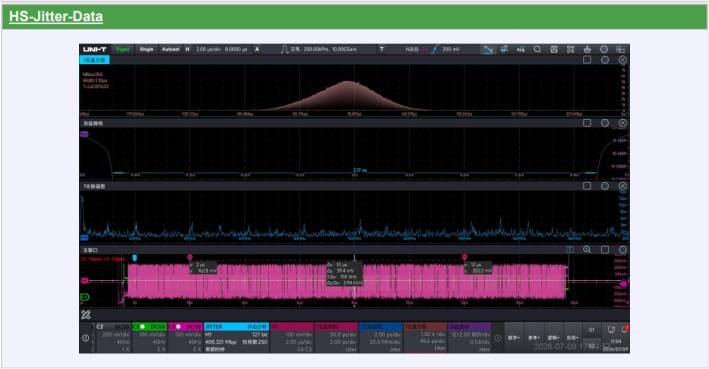Click the Autoset button
Image resolution: width=709 pixels, height=369 pixels.
click(170, 49)
